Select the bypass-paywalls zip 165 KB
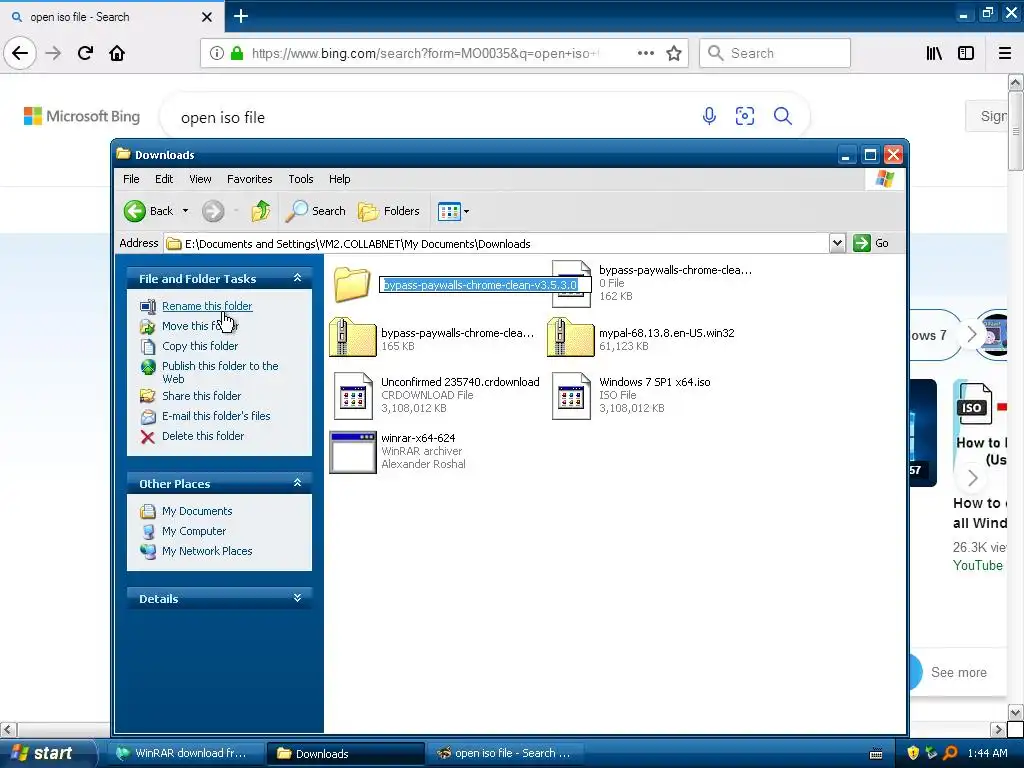1024x768 pixels. point(432,339)
